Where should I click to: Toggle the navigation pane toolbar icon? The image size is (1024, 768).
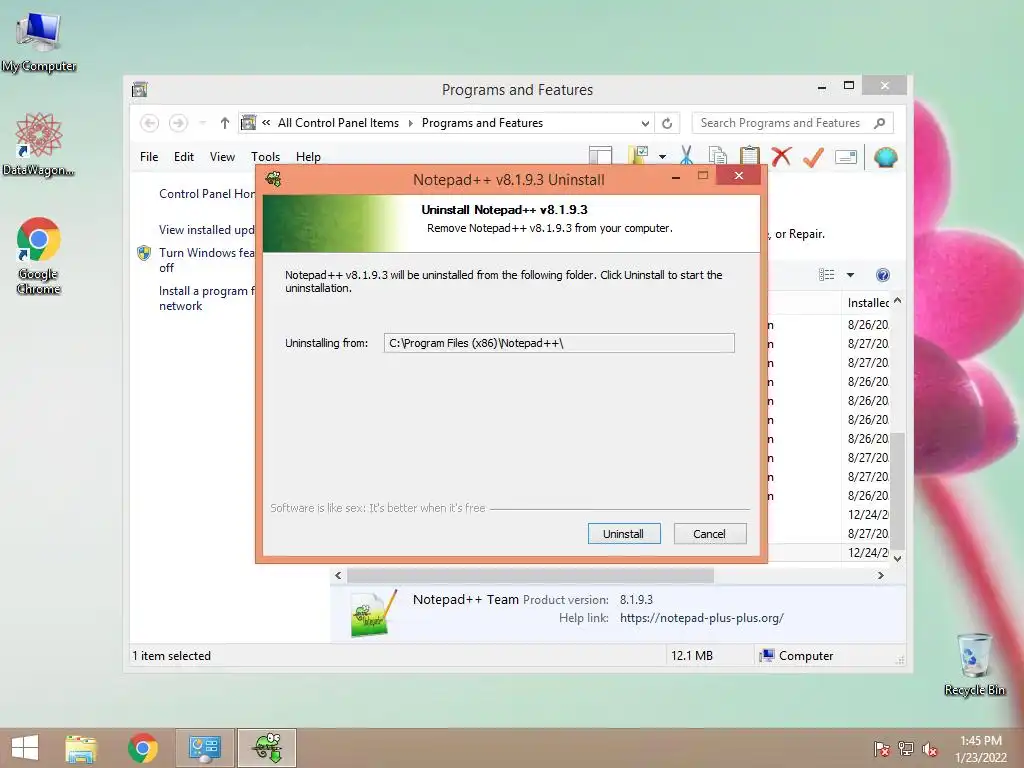click(600, 156)
